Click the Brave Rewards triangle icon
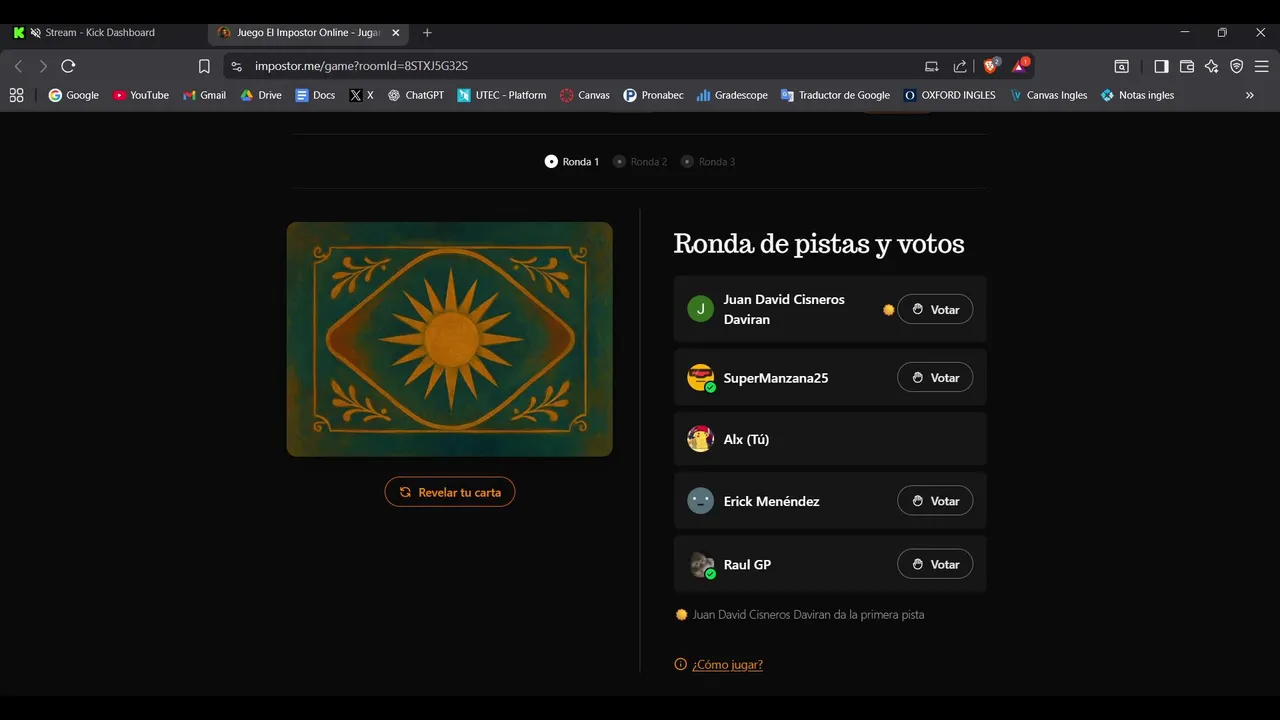 coord(1019,66)
